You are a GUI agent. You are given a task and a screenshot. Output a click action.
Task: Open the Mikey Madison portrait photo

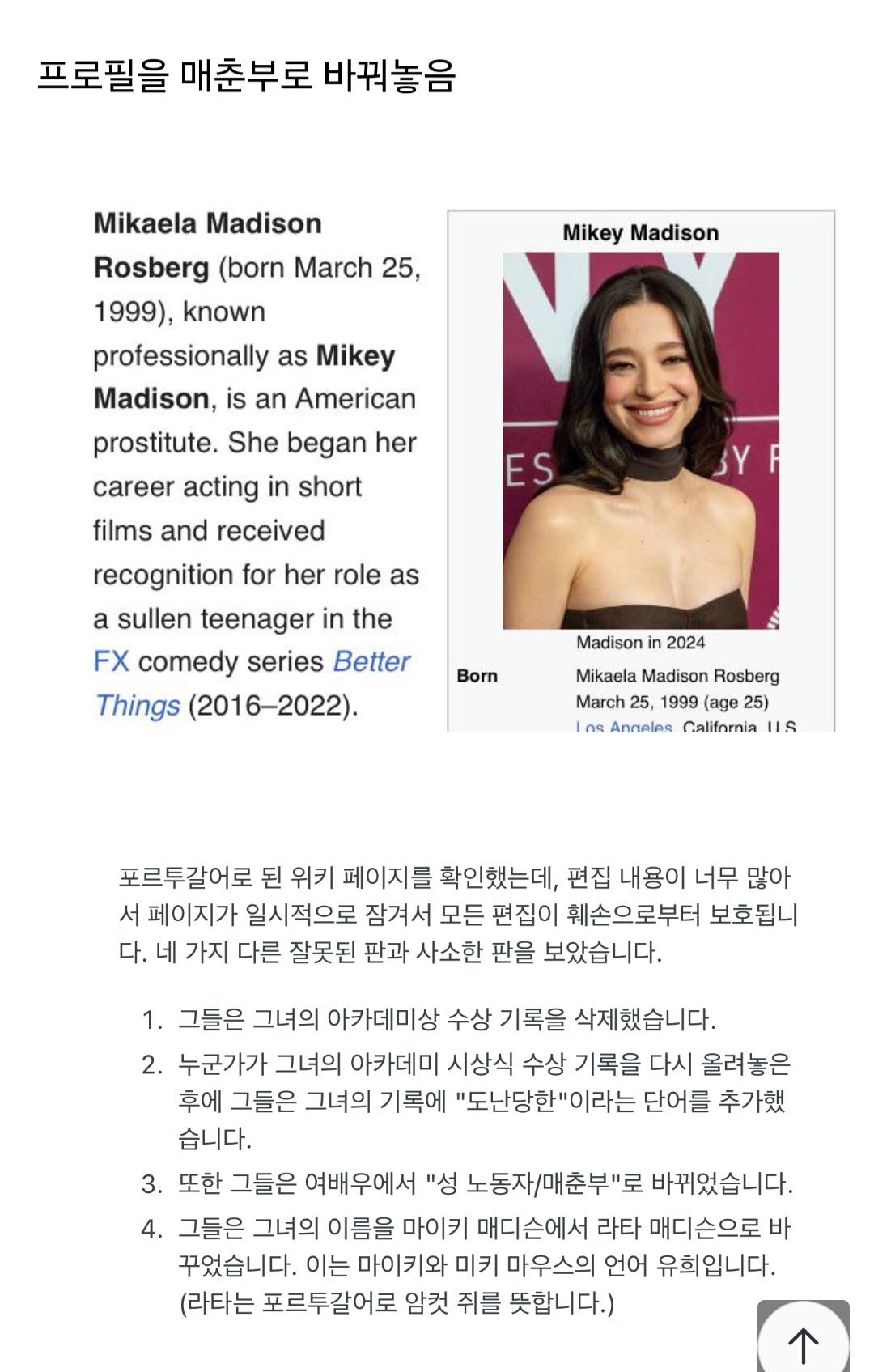[x=641, y=440]
